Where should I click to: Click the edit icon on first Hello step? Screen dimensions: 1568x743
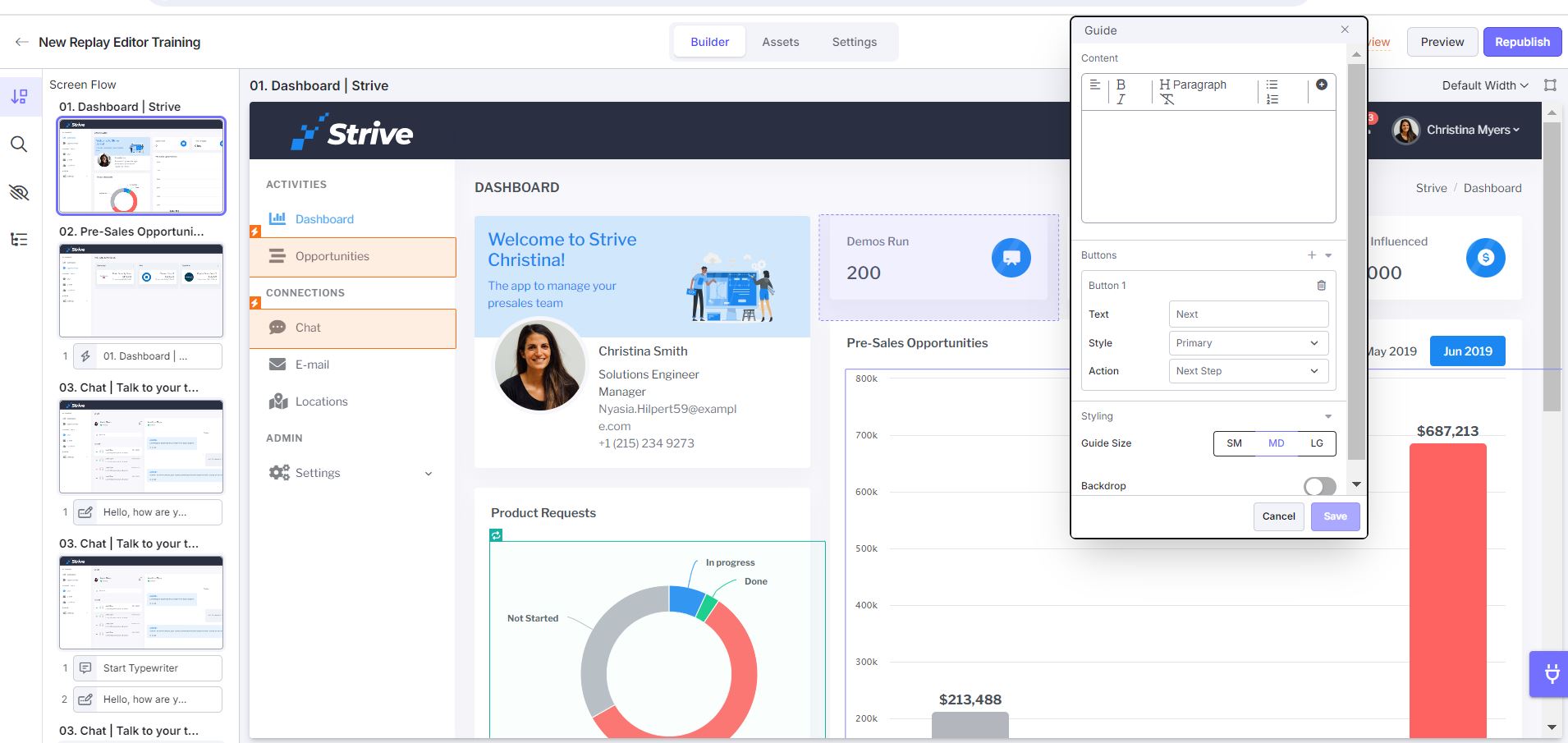(85, 512)
